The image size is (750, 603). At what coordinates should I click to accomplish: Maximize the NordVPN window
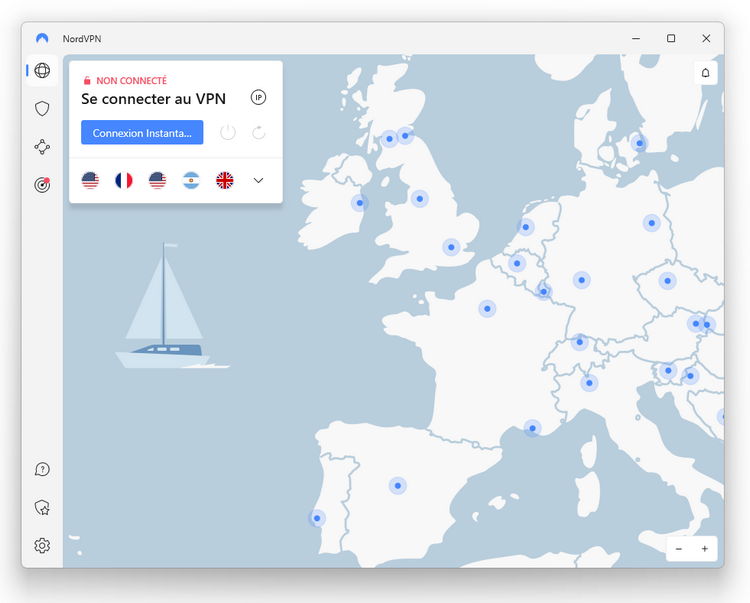671,38
